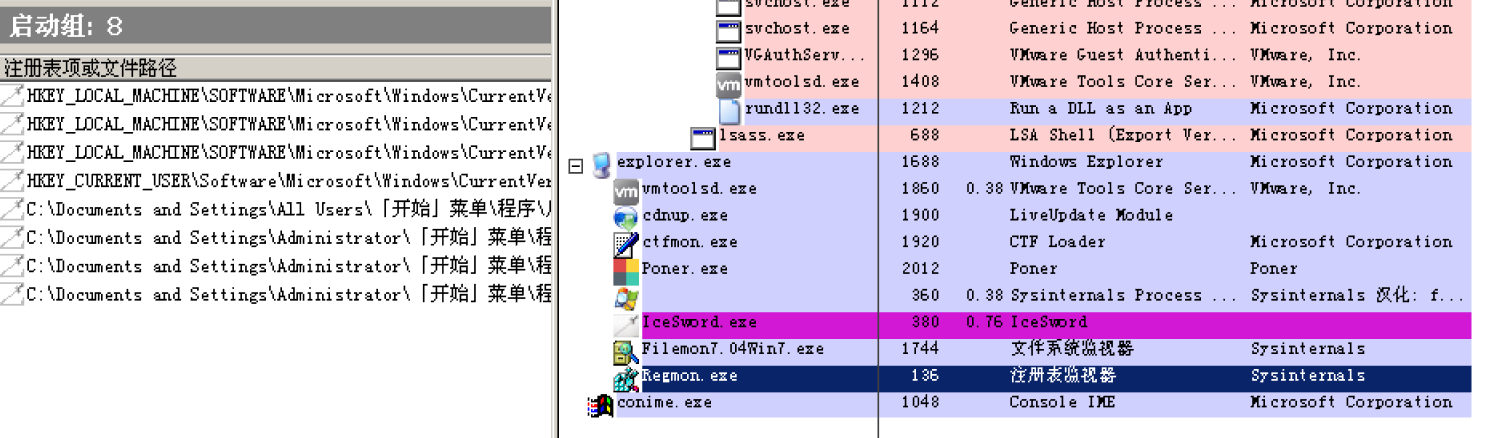Image resolution: width=1506 pixels, height=438 pixels.
Task: Click the IceSword.exe sword icon
Action: coord(626,324)
